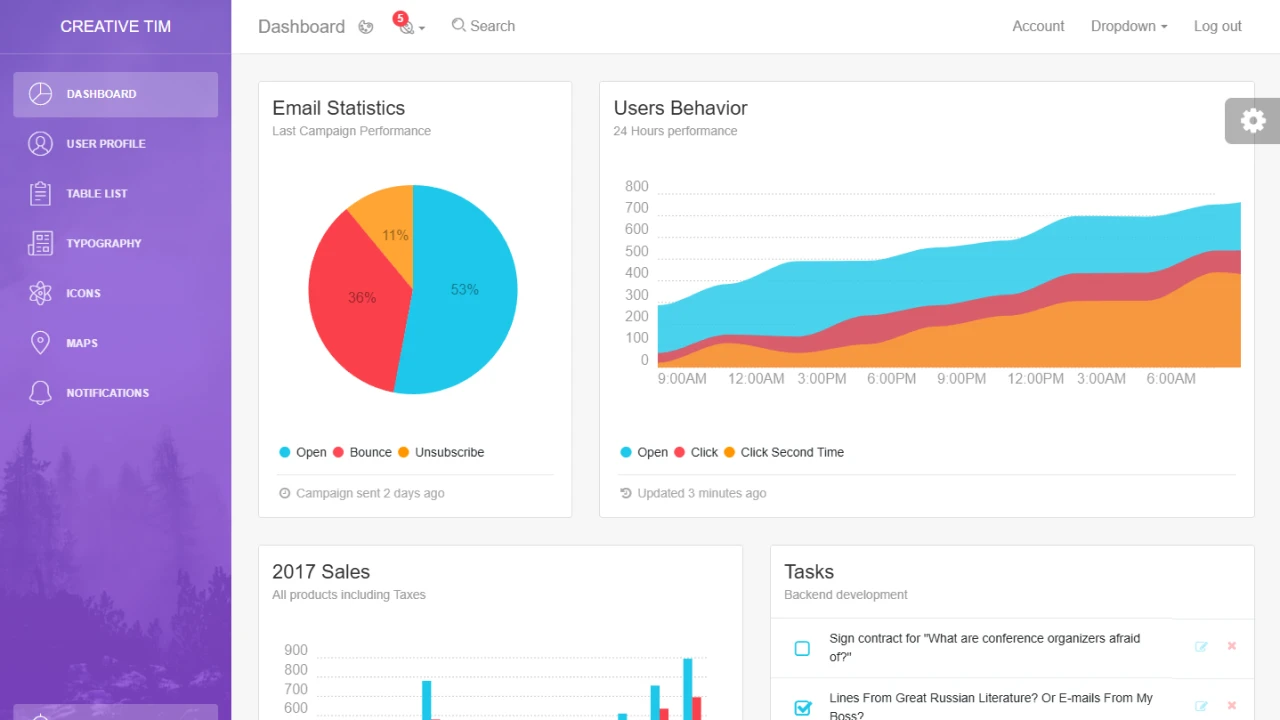Image resolution: width=1280 pixels, height=720 pixels.
Task: Click the magnifier Search icon
Action: [x=459, y=25]
